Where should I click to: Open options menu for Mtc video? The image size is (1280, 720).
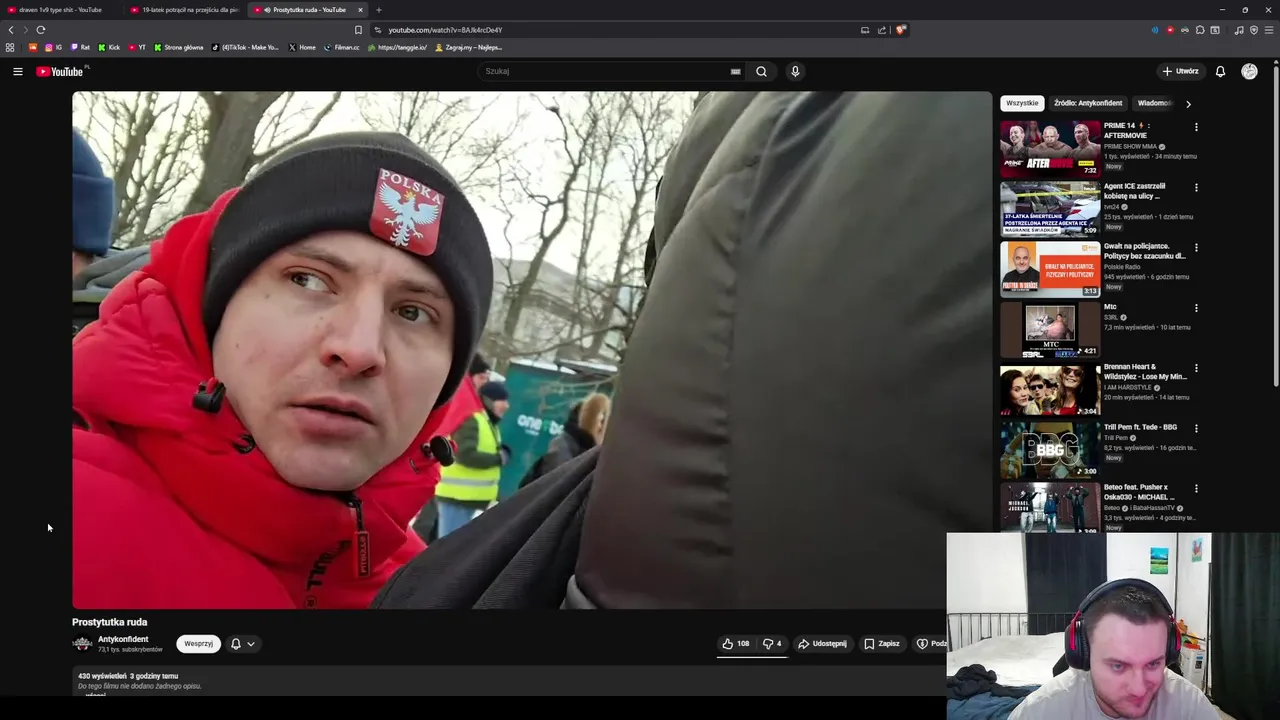pos(1196,308)
